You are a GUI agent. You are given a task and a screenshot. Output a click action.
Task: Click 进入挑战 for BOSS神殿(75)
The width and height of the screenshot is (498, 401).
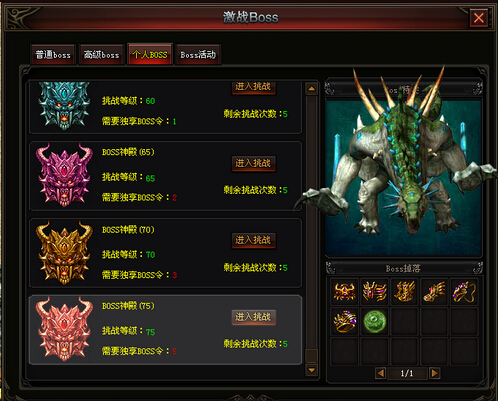point(253,317)
